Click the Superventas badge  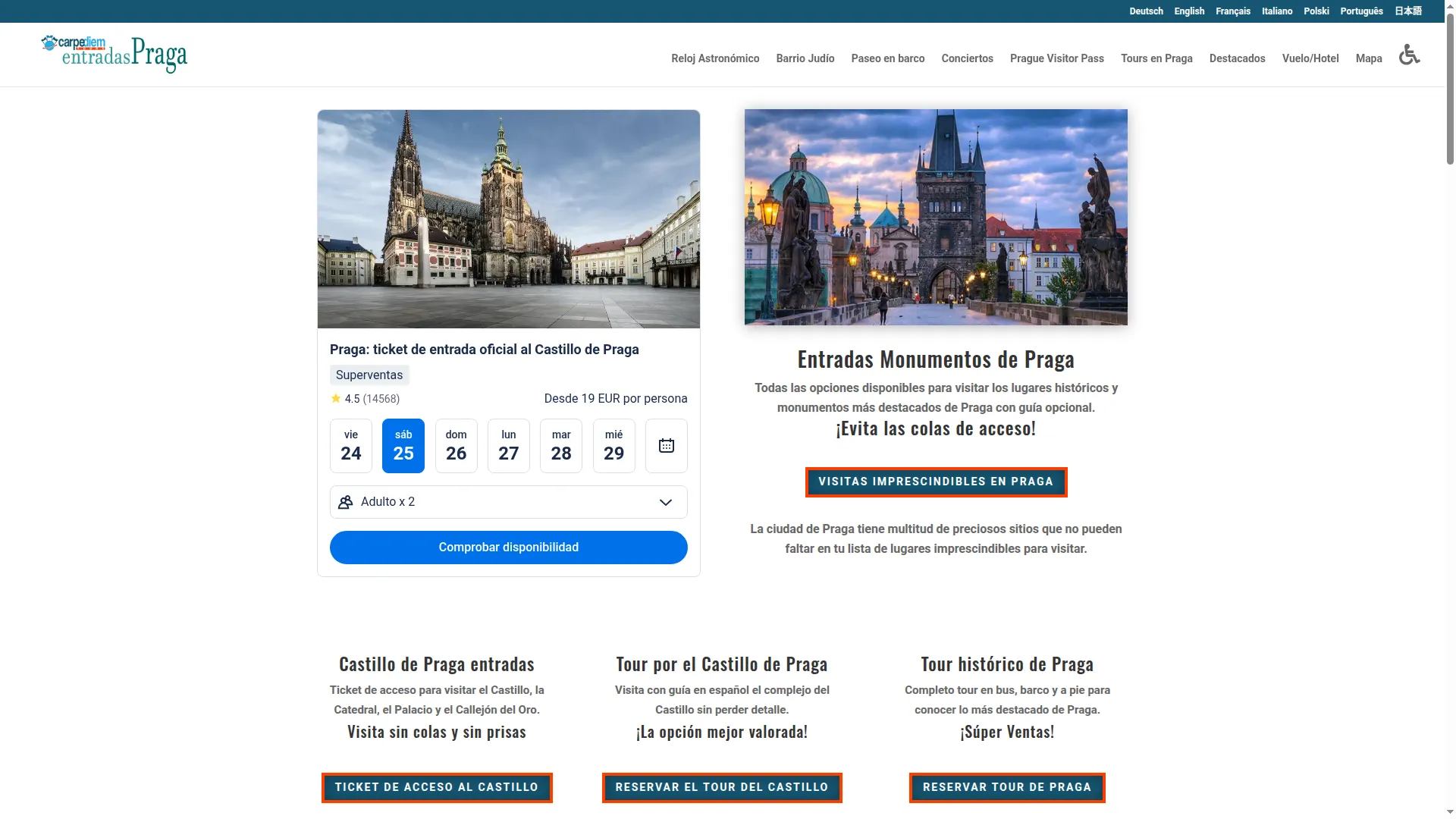(369, 375)
